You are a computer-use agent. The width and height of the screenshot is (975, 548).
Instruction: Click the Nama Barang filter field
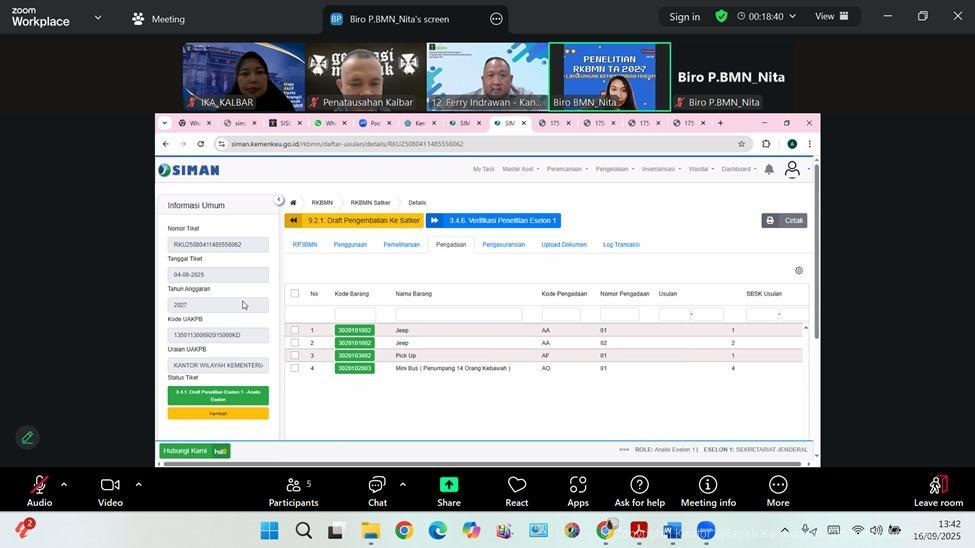(458, 314)
